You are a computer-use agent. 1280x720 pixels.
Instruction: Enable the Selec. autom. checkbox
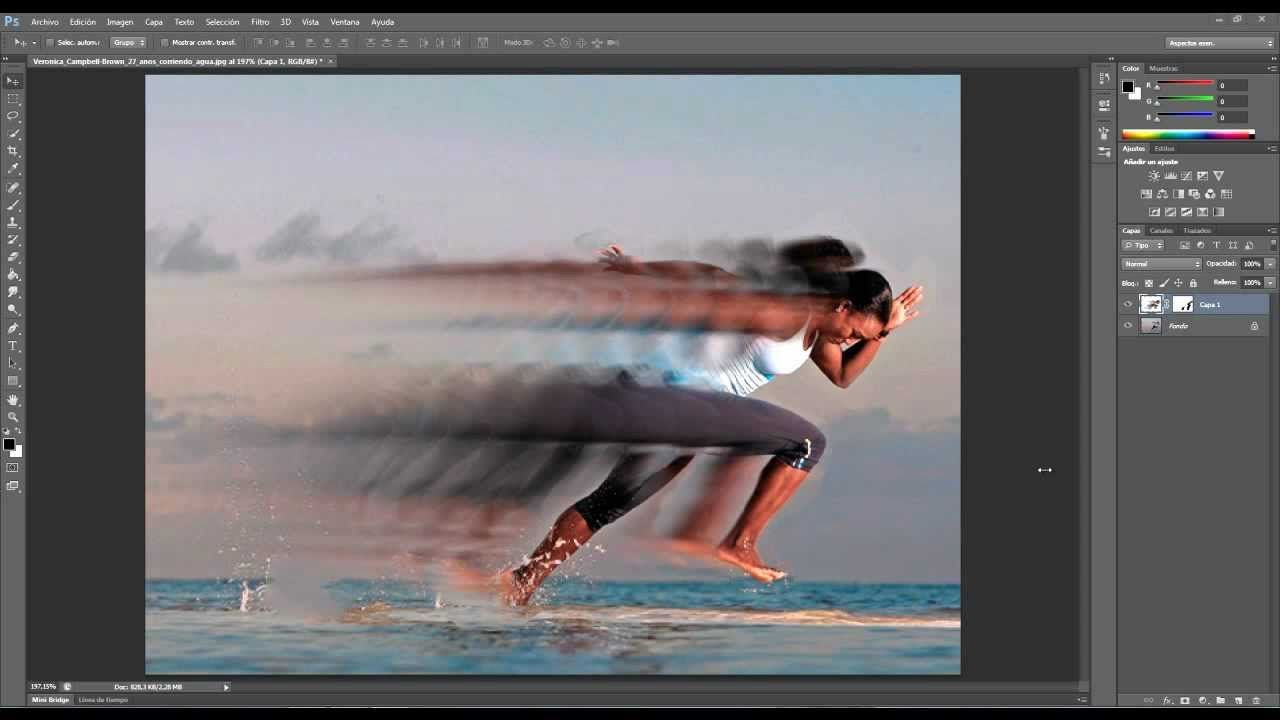[50, 43]
